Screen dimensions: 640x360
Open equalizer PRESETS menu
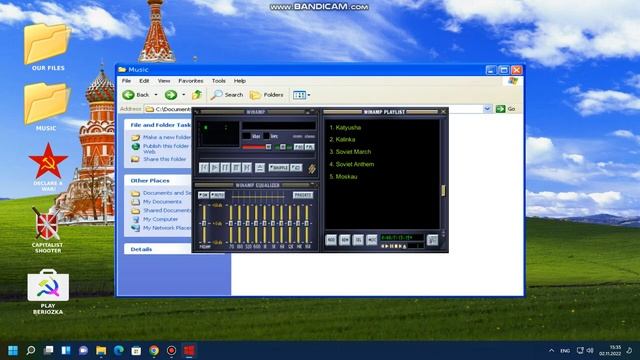click(x=303, y=195)
